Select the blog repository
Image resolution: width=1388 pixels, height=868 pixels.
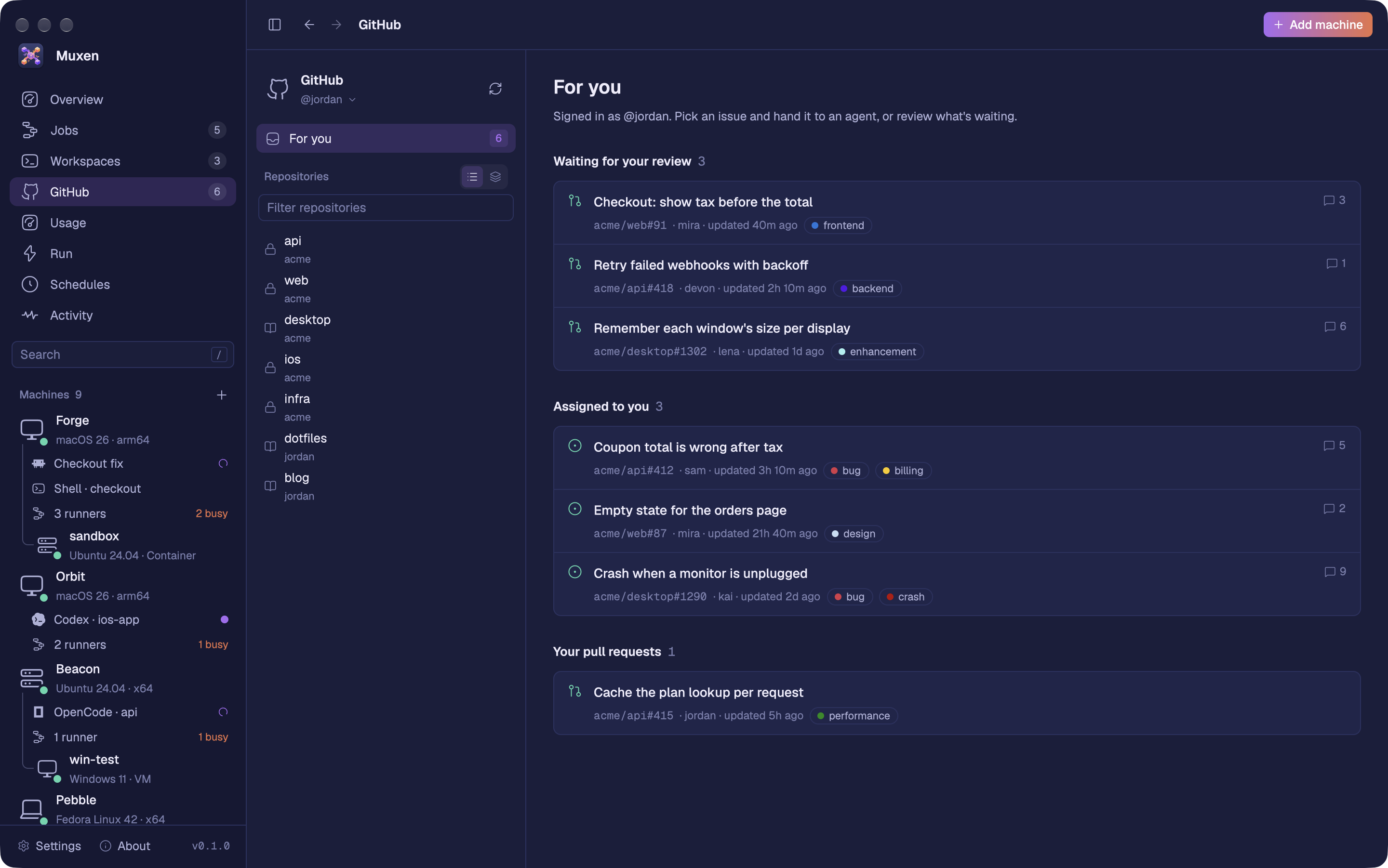coord(386,486)
